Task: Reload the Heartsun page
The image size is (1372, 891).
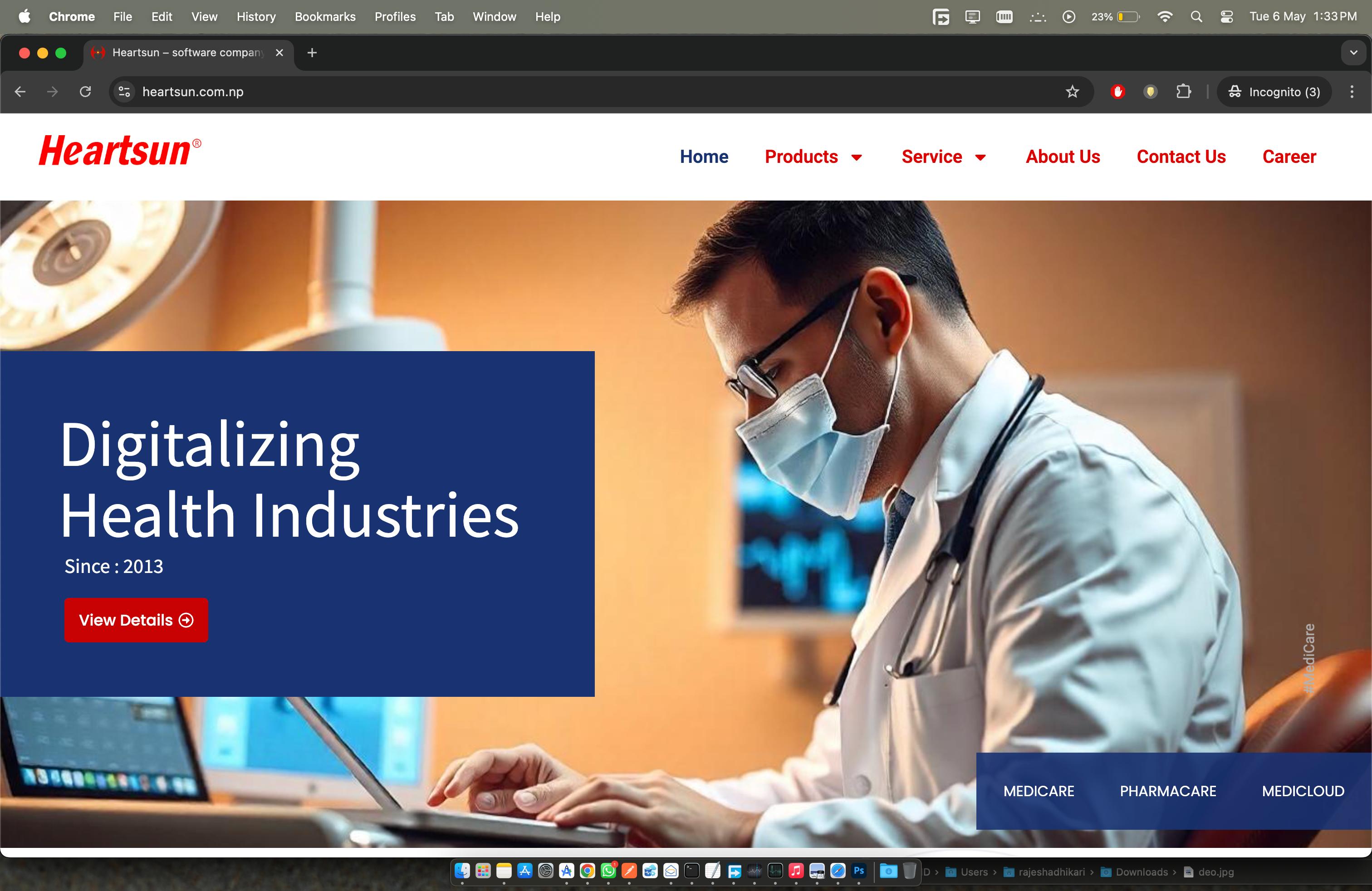Action: [x=85, y=92]
